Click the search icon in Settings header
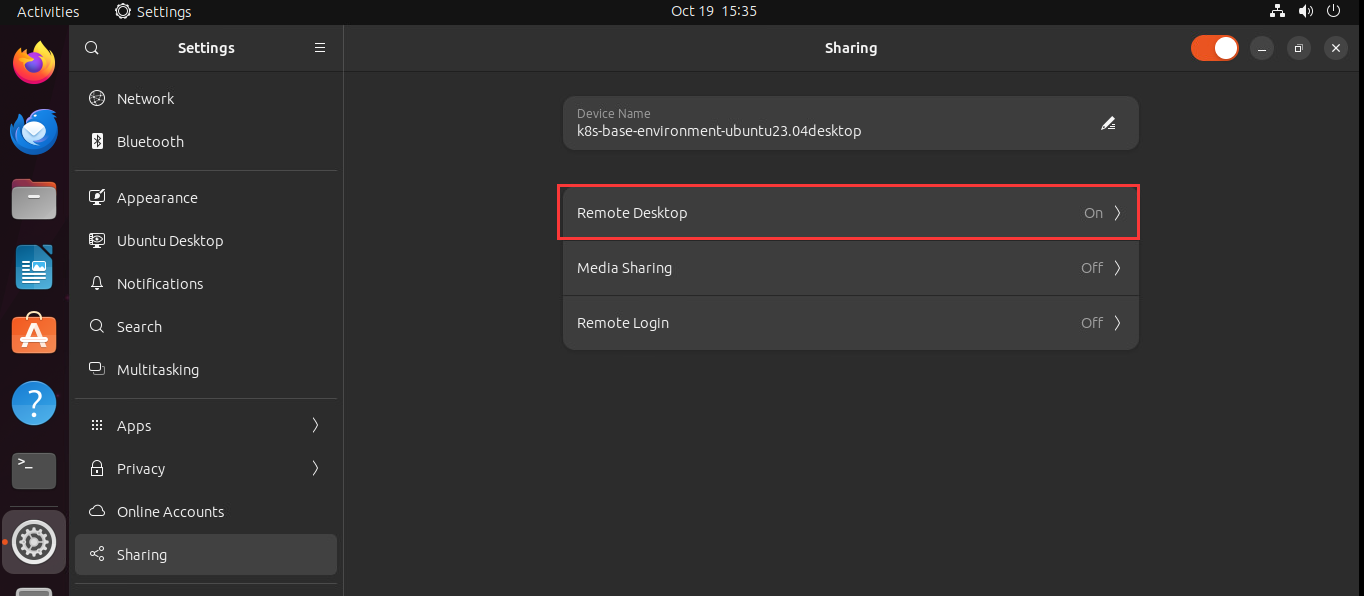 tap(92, 48)
